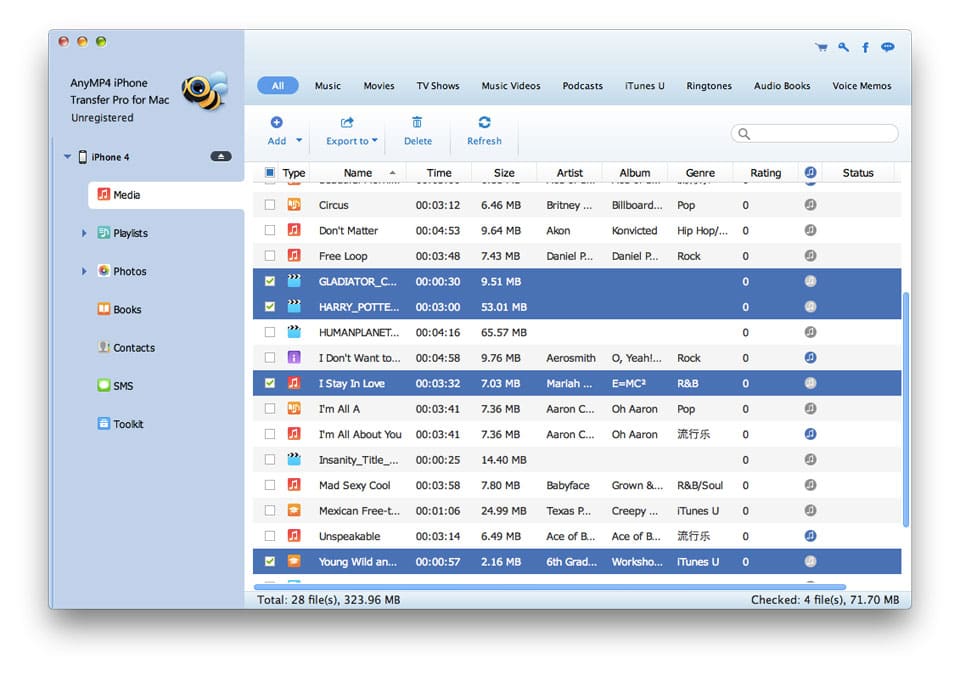Switch to the Ringtones tab
The image size is (960, 676).
pos(709,86)
